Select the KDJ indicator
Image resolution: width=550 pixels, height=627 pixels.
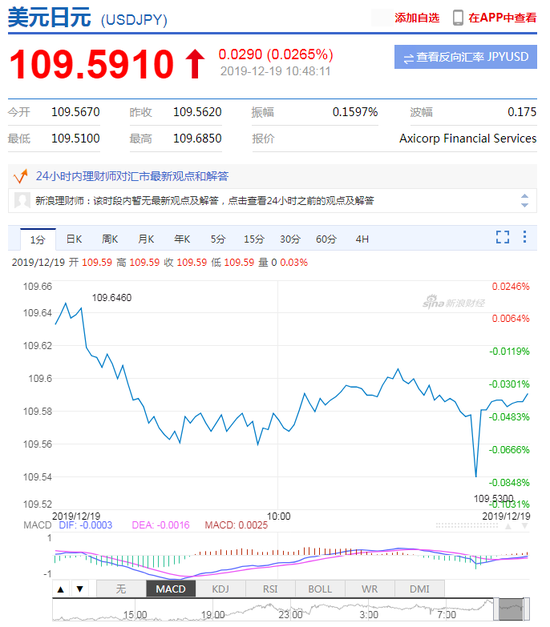220,589
